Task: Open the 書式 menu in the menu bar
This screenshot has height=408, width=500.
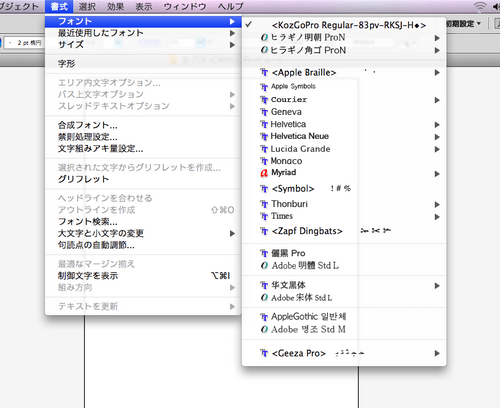Action: point(59,6)
